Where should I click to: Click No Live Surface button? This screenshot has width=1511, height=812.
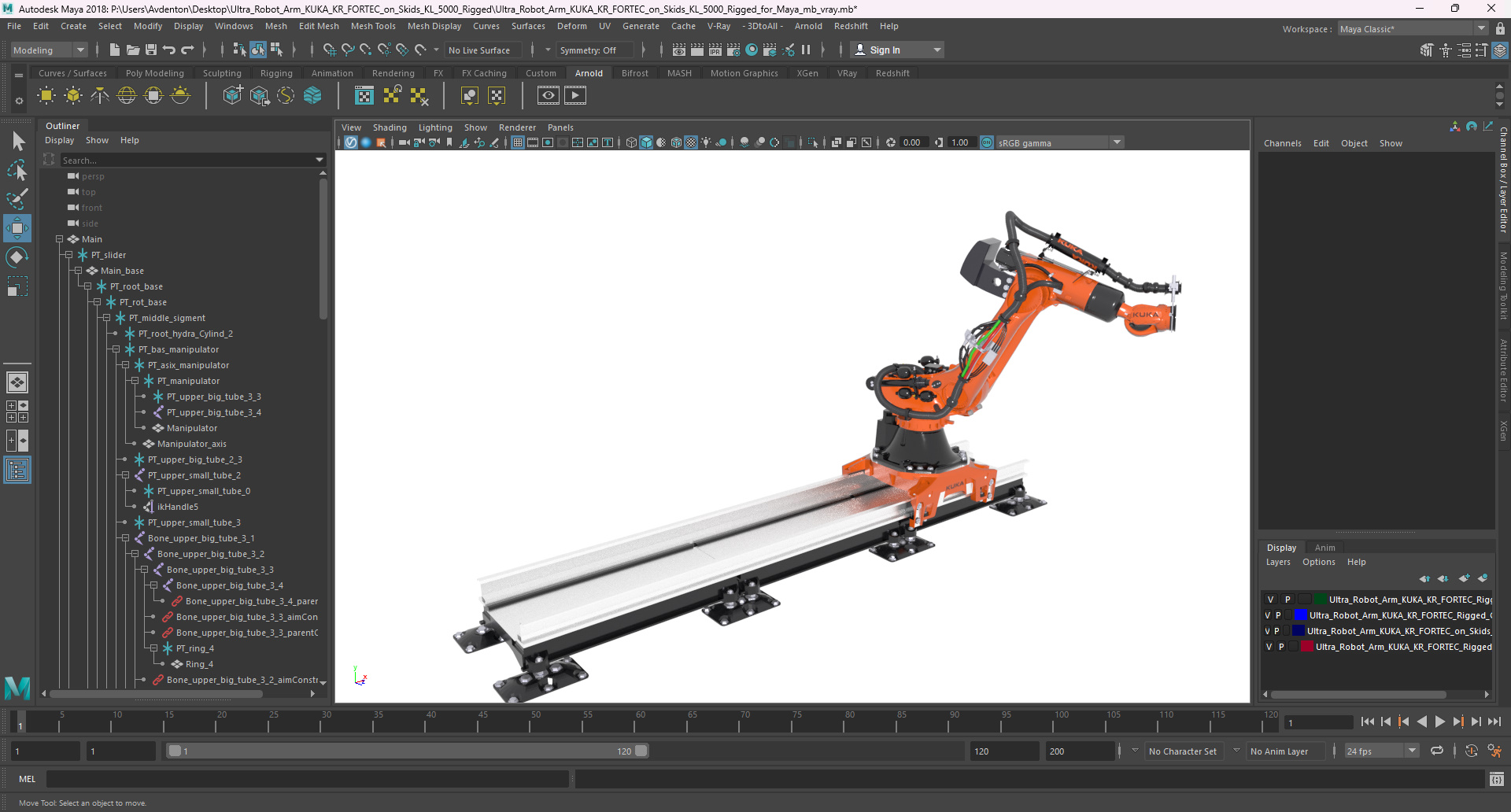[x=484, y=50]
